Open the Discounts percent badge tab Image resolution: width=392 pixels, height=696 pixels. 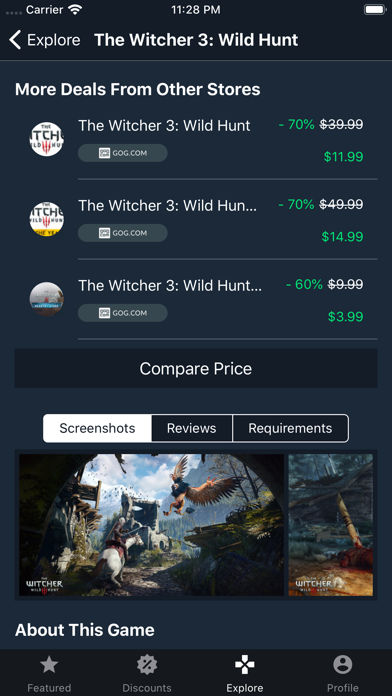tap(147, 664)
